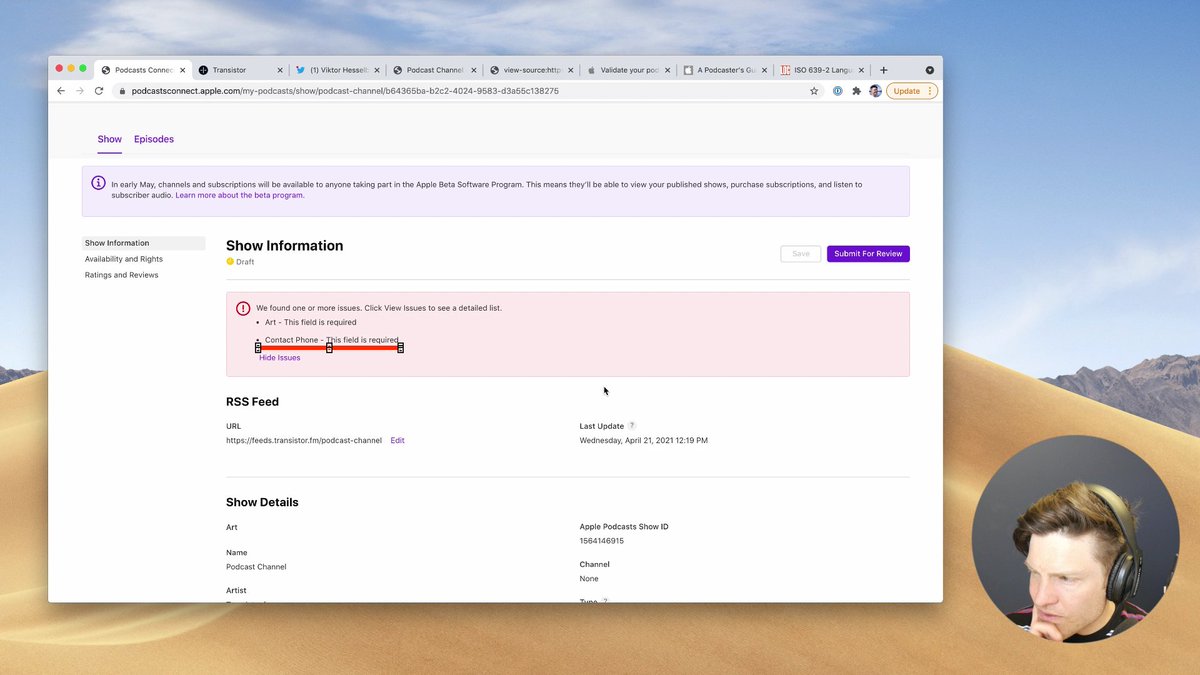The width and height of the screenshot is (1200, 675).
Task: Click the Chrome profile avatar
Action: click(875, 91)
